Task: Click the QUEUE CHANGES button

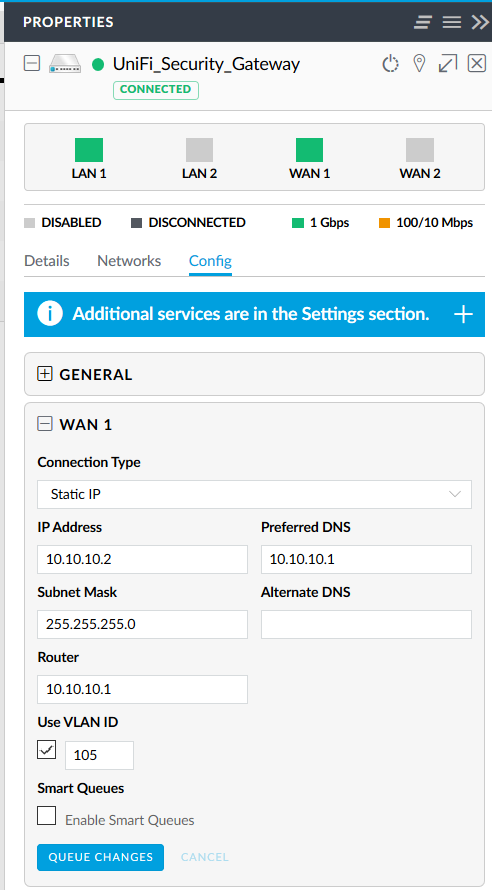Action: (x=100, y=857)
